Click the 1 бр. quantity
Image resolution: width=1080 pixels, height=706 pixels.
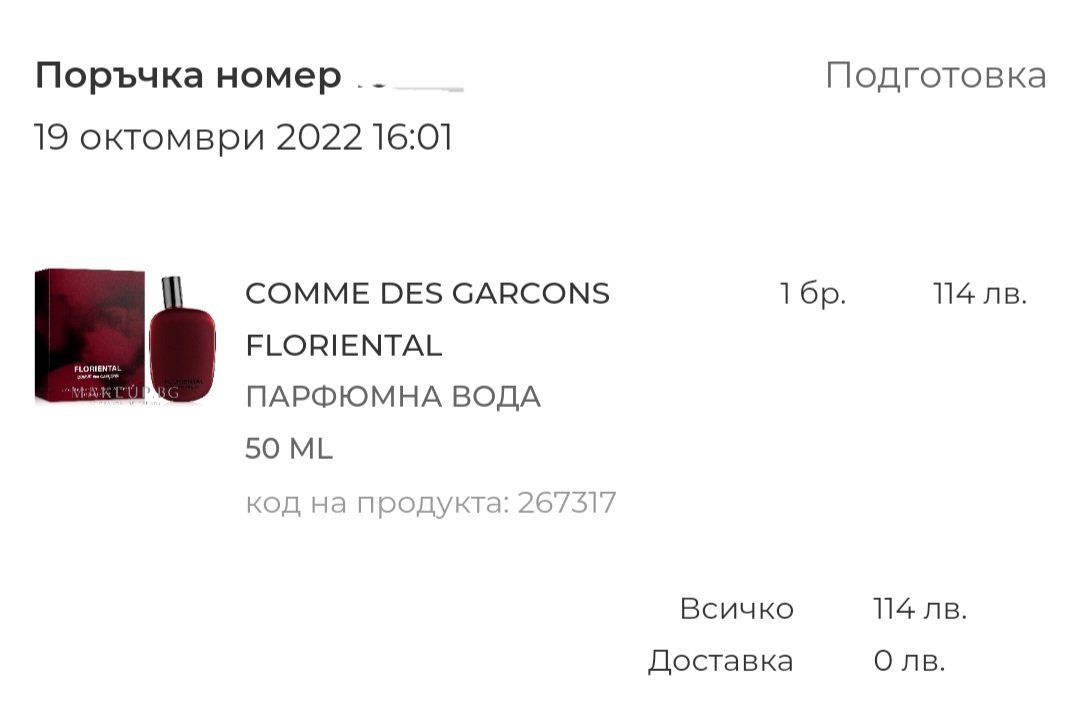click(x=812, y=294)
